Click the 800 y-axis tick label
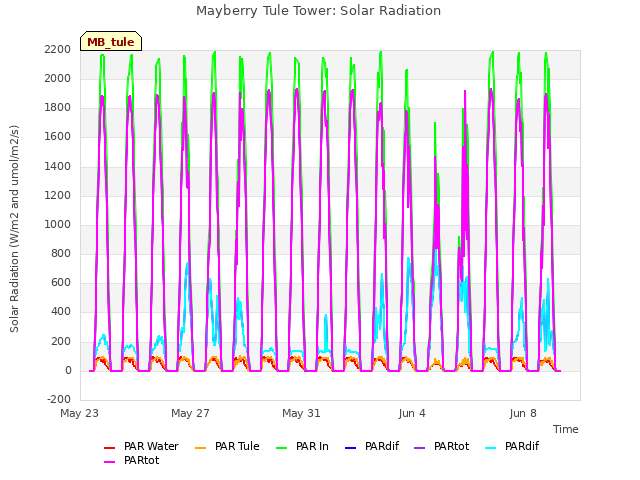The image size is (640, 480). [61, 253]
